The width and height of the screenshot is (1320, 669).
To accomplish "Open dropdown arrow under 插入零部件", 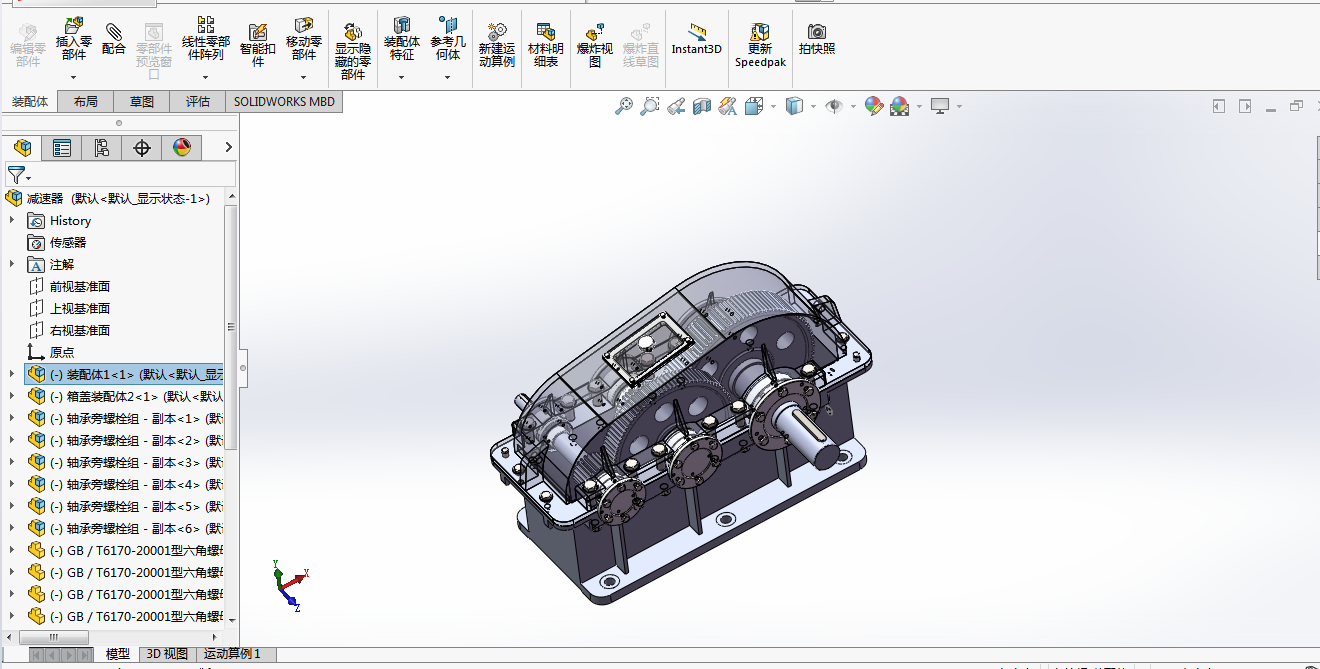I will 74,77.
